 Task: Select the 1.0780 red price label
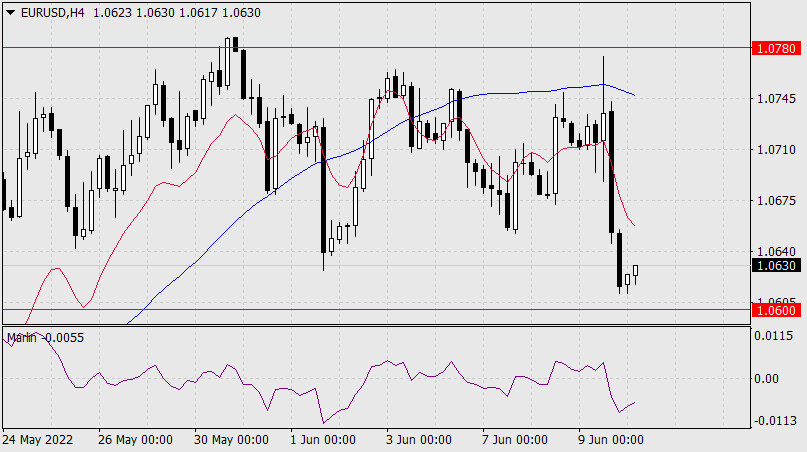click(777, 48)
